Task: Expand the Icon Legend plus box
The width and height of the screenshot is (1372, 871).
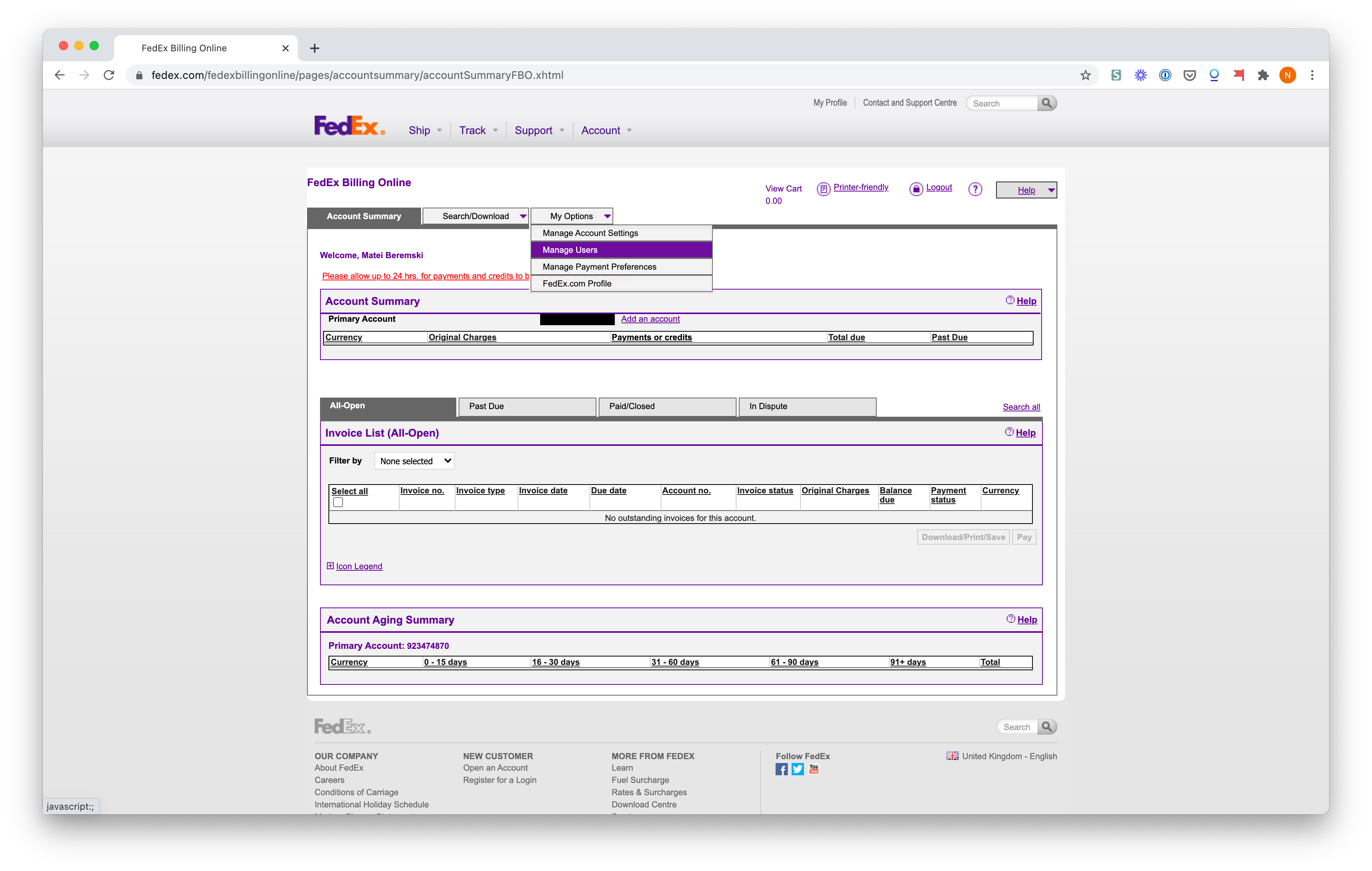Action: 330,565
